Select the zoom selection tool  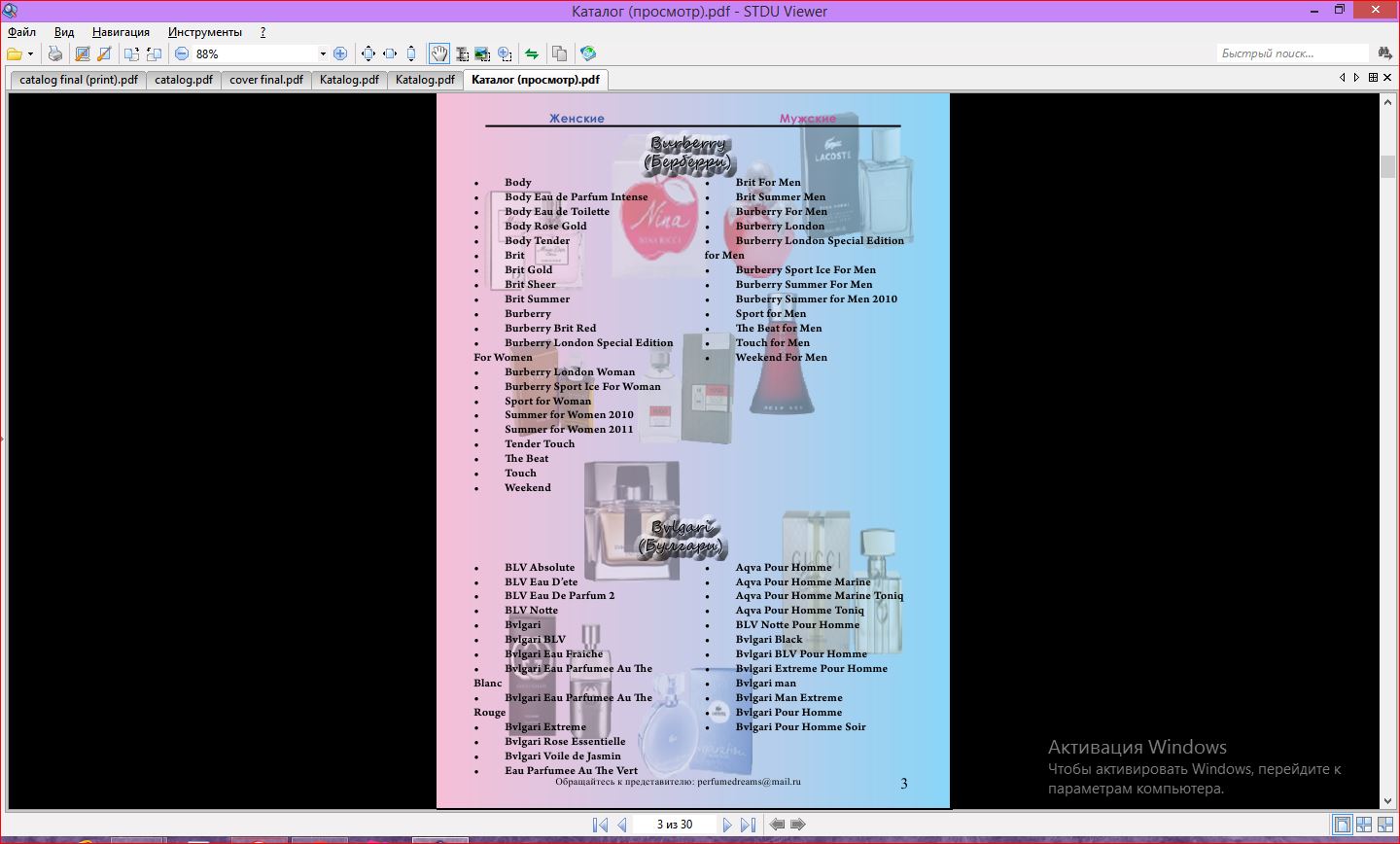pyautogui.click(x=505, y=53)
